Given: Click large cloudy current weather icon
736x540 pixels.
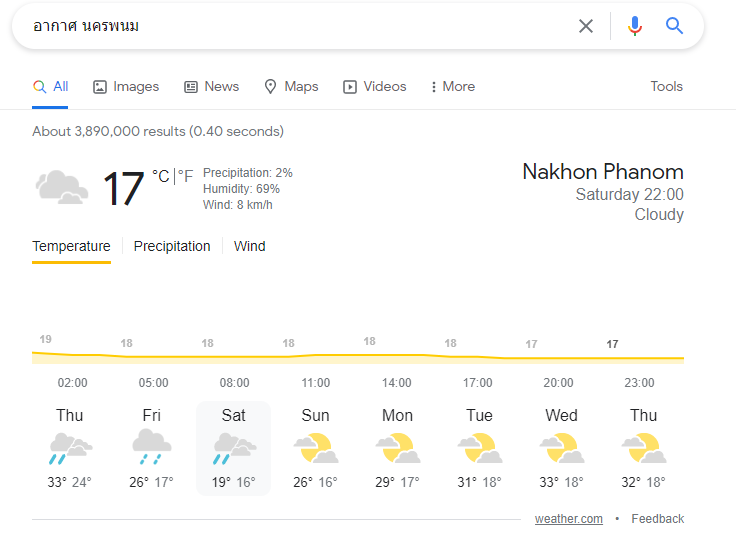Looking at the screenshot, I should 61,187.
